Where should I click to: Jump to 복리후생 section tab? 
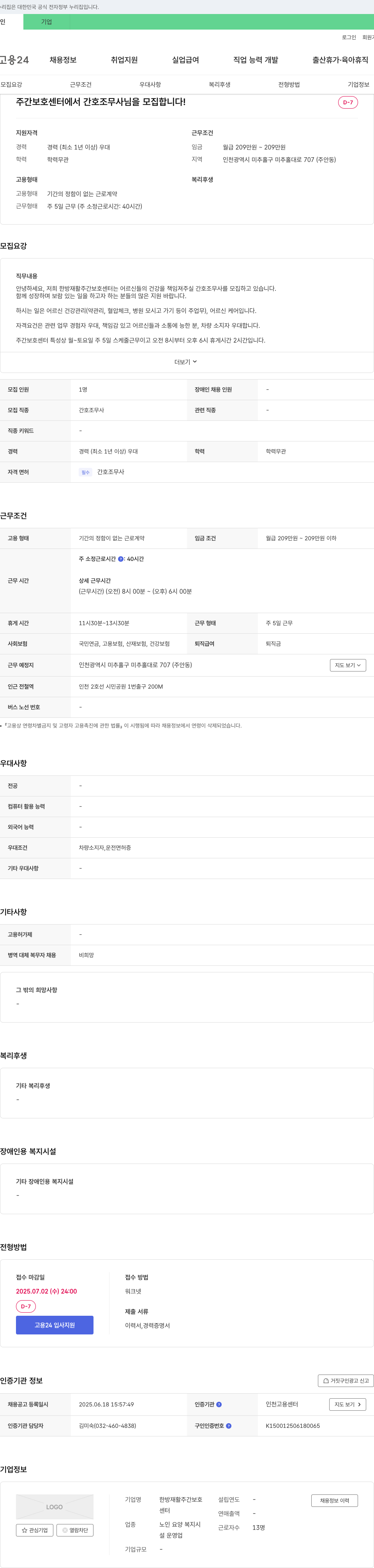[x=219, y=84]
